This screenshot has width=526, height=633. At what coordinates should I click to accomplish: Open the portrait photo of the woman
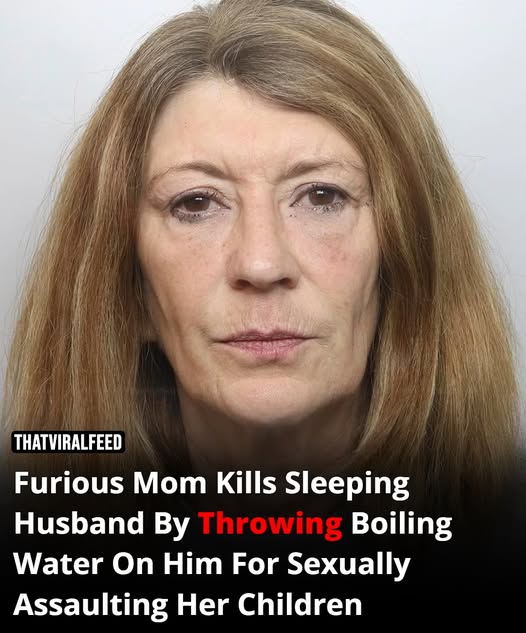pyautogui.click(x=262, y=226)
